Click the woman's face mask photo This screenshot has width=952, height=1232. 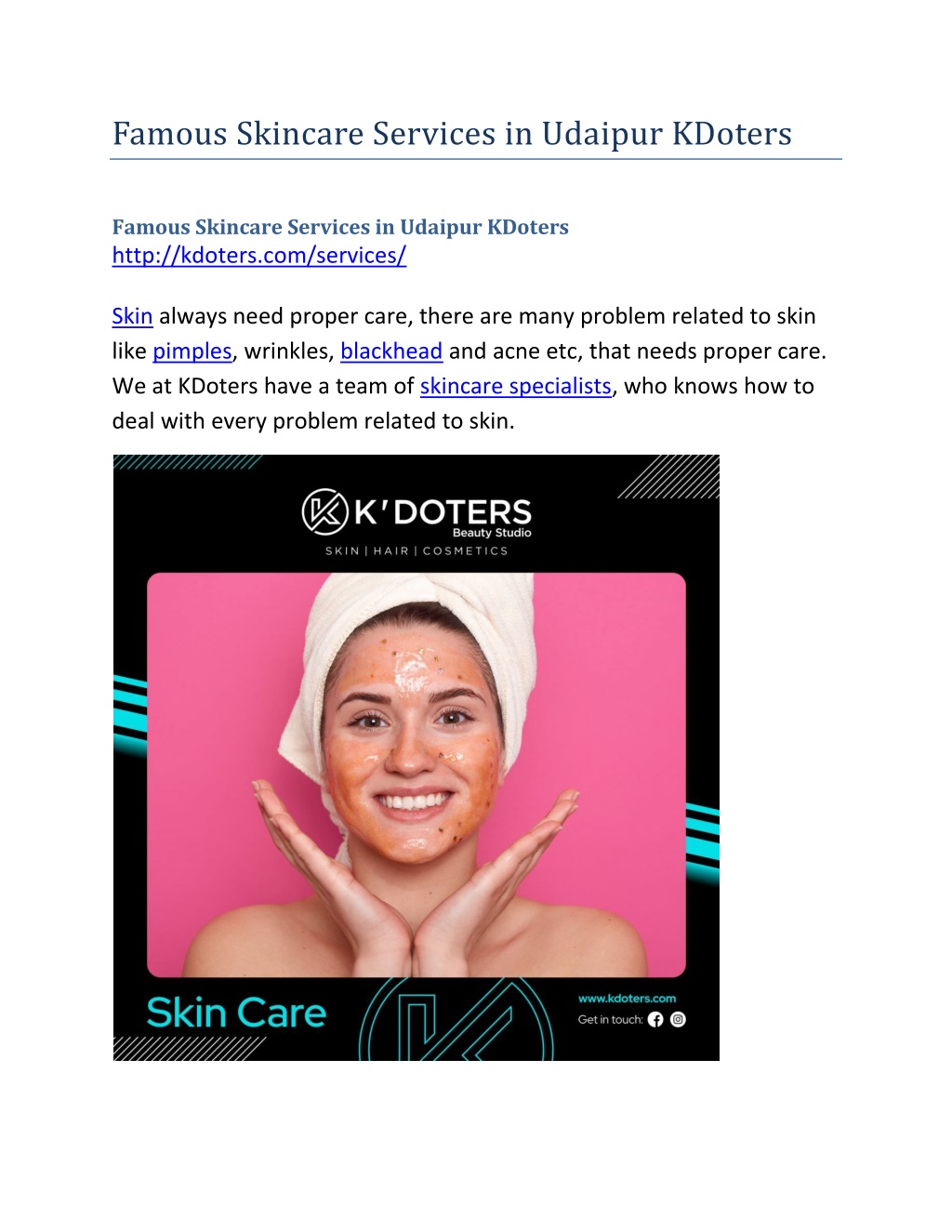click(x=416, y=775)
